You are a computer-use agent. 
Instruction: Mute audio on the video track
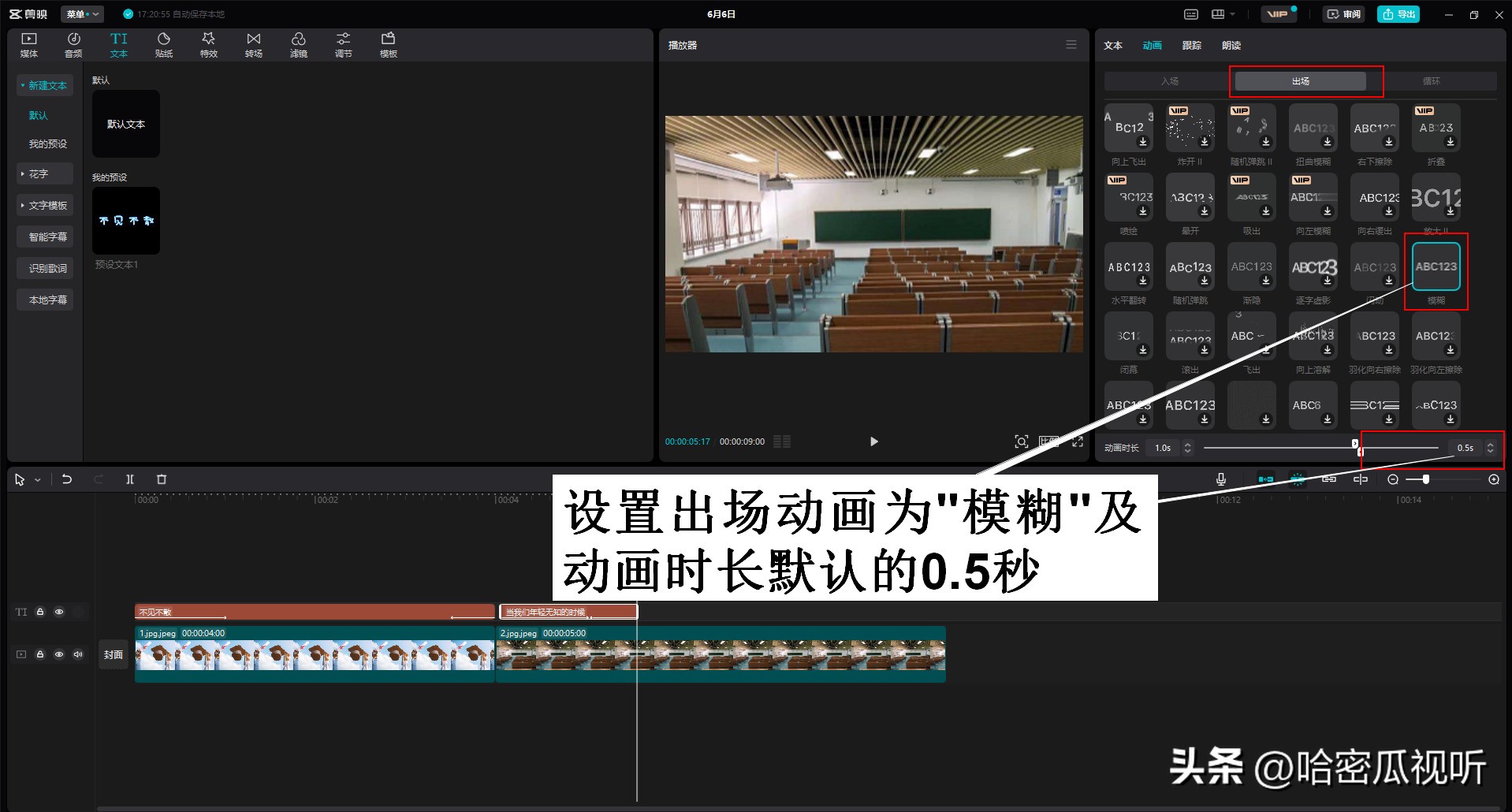[x=77, y=654]
